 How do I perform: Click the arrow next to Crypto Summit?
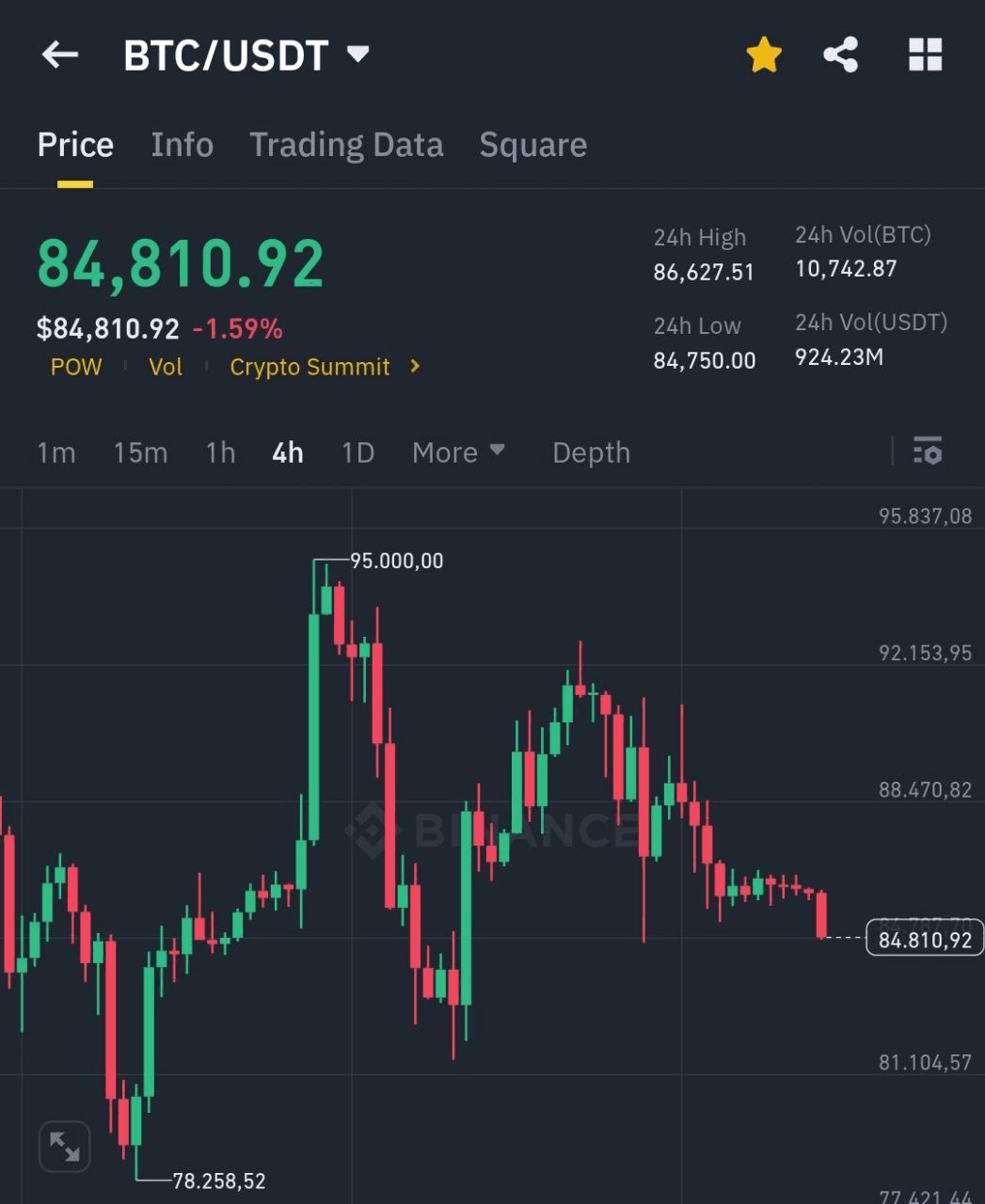[x=416, y=366]
